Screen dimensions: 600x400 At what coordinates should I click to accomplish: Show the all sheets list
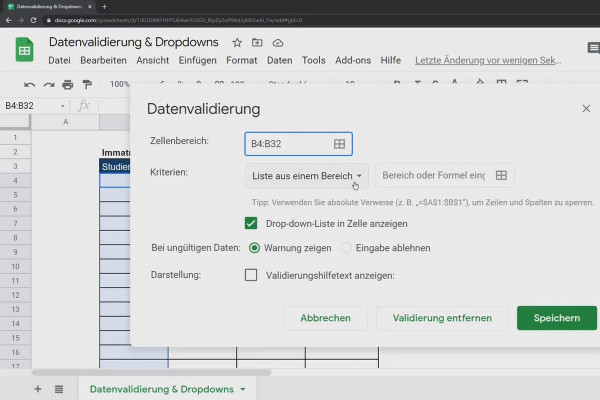pyautogui.click(x=59, y=389)
